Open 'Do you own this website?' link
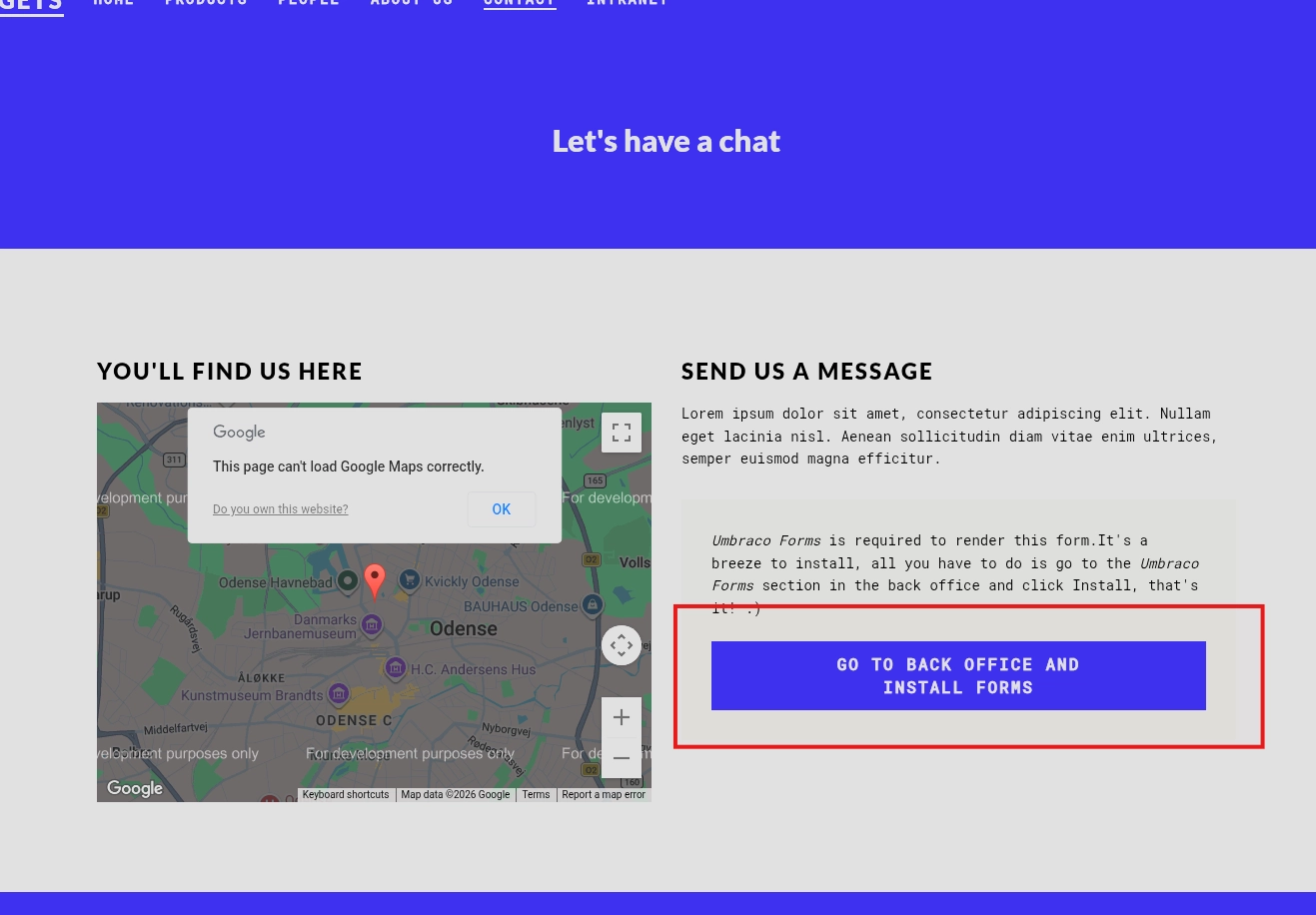This screenshot has height=915, width=1316. (x=281, y=509)
